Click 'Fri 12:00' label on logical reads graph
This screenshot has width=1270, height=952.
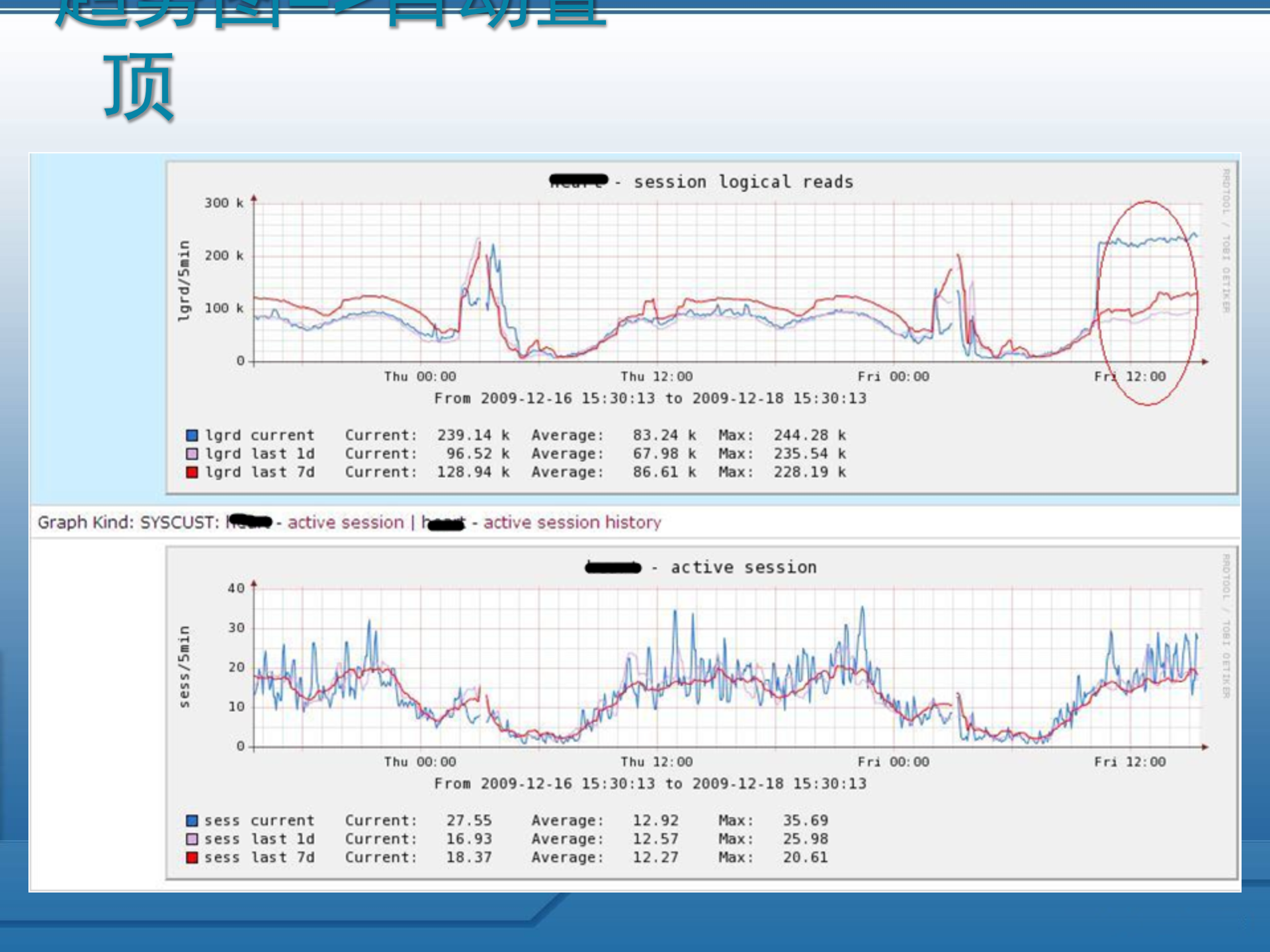1130,376
